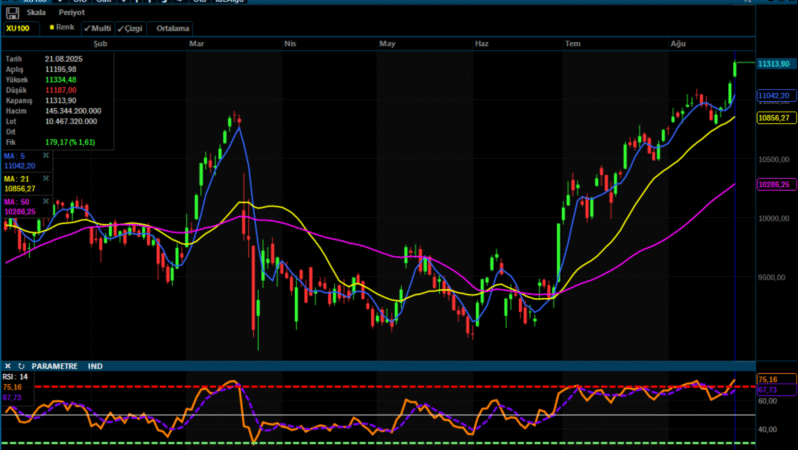The height and width of the screenshot is (450, 798).
Task: Click the 9500,00 price axis label
Action: [x=774, y=277]
